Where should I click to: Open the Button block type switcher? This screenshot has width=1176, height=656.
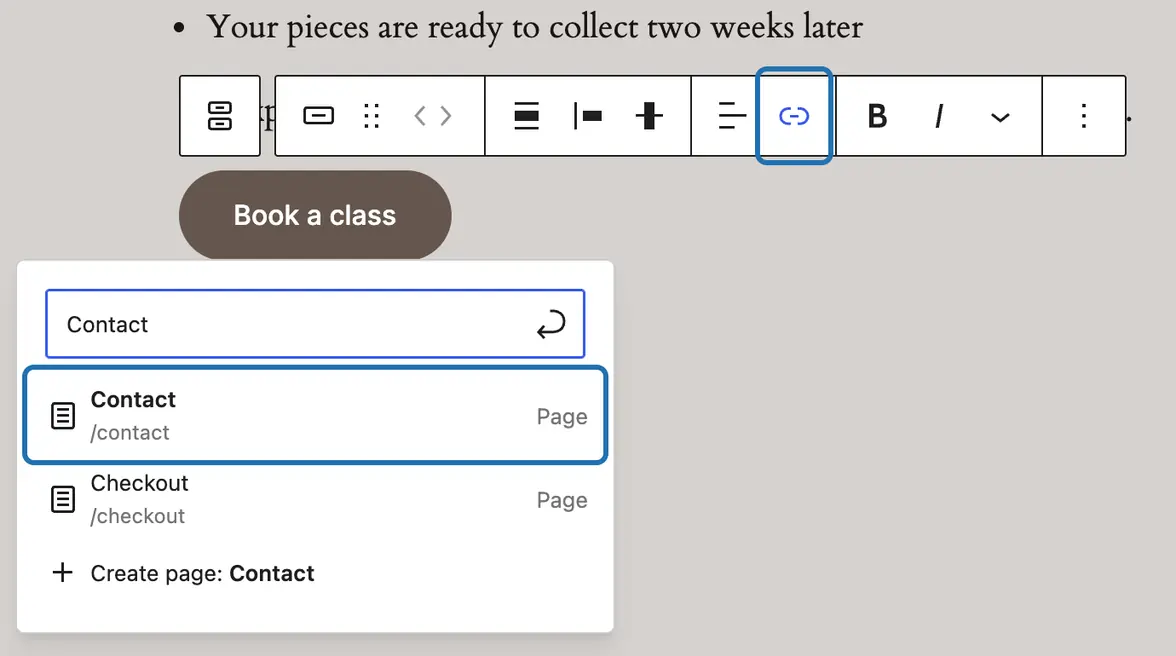click(318, 115)
